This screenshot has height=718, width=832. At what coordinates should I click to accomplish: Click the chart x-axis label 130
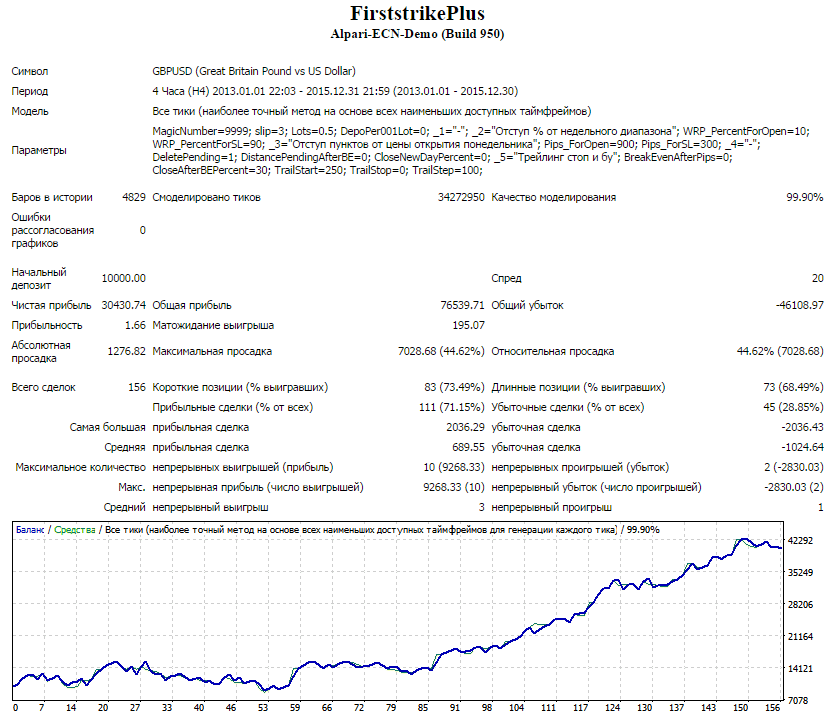click(x=645, y=707)
